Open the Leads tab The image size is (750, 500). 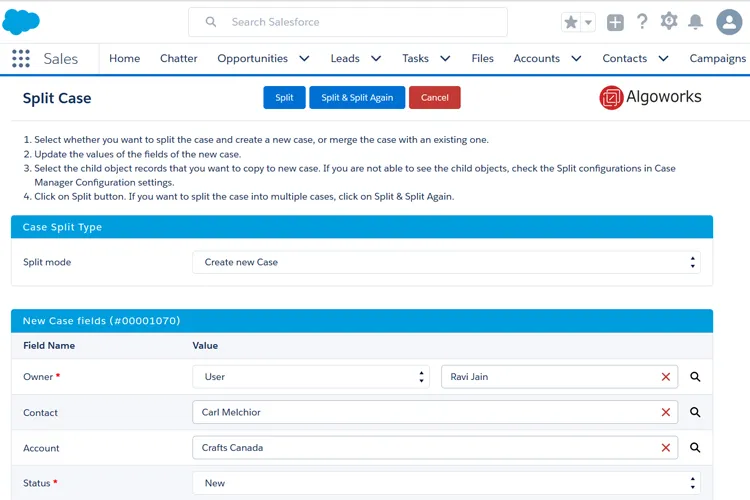pos(345,58)
